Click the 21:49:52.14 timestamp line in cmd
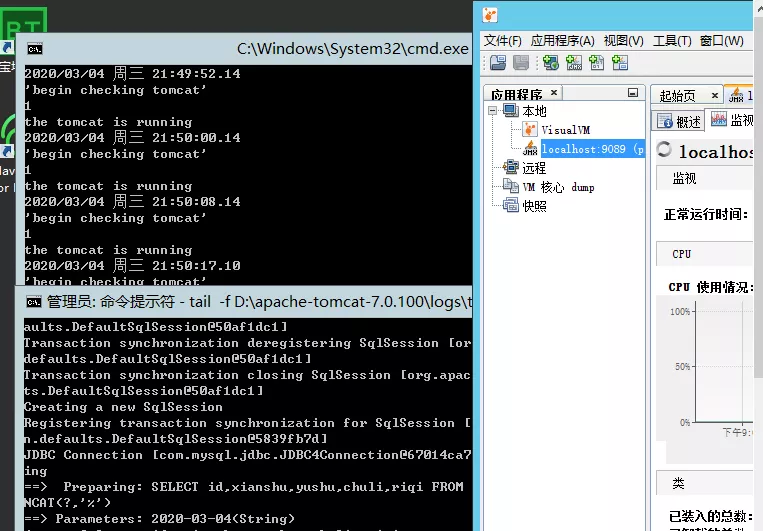The height and width of the screenshot is (531, 763). [x=132, y=74]
